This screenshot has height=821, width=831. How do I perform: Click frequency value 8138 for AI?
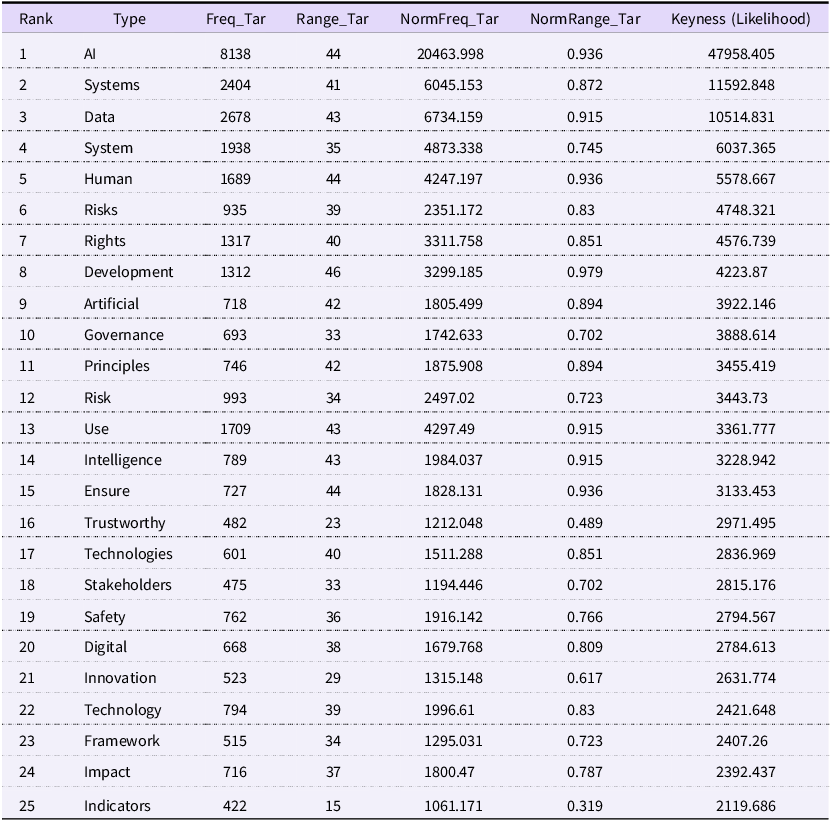pyautogui.click(x=235, y=54)
